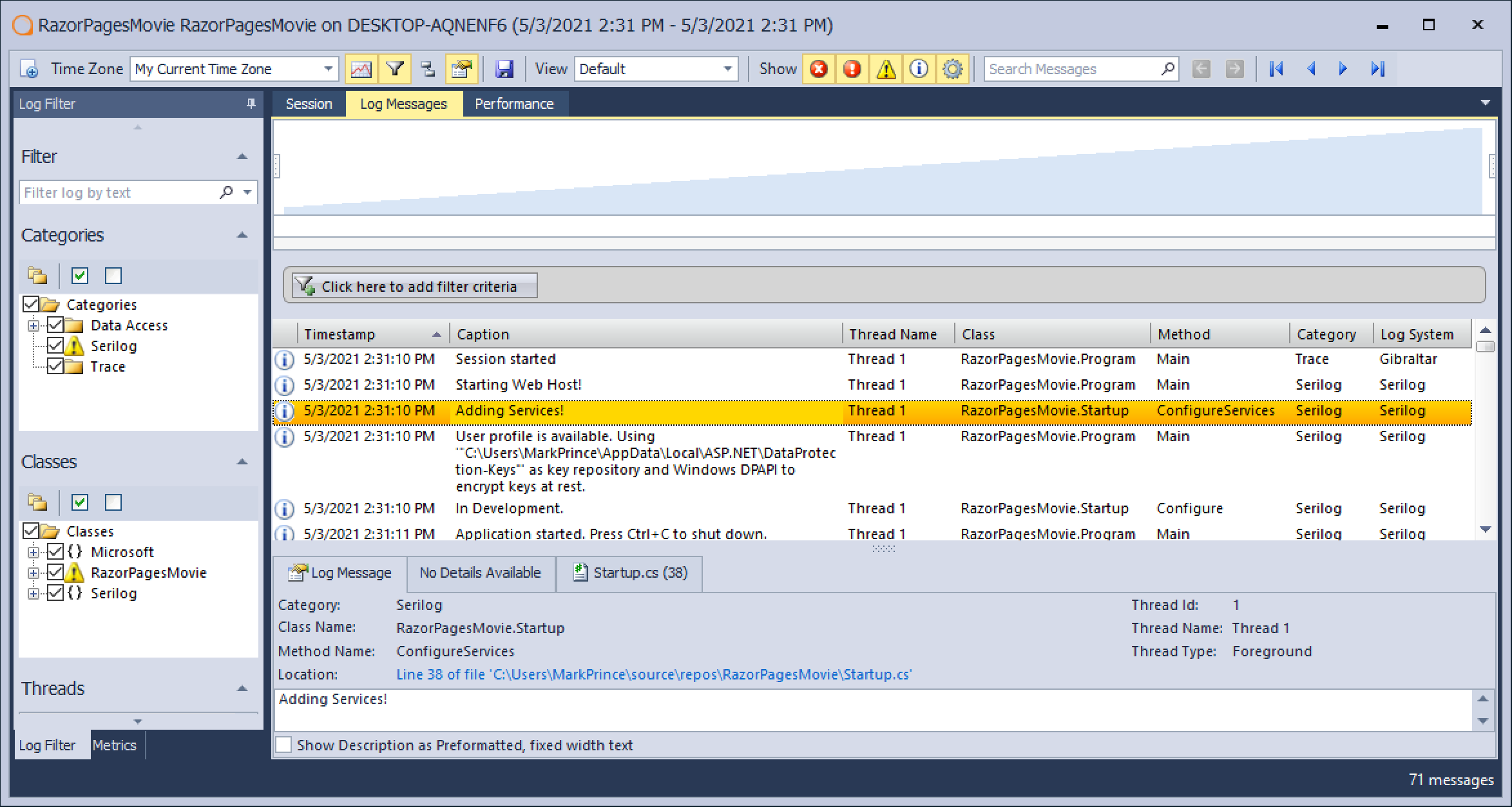Image resolution: width=1512 pixels, height=807 pixels.
Task: Toggle the filter funnel toolbar icon
Action: click(395, 69)
